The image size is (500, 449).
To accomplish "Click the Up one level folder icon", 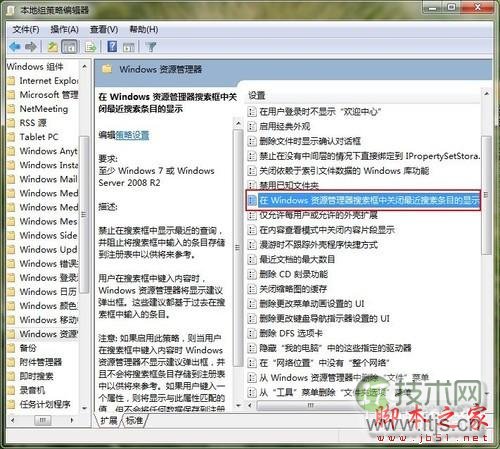I will coord(52,47).
